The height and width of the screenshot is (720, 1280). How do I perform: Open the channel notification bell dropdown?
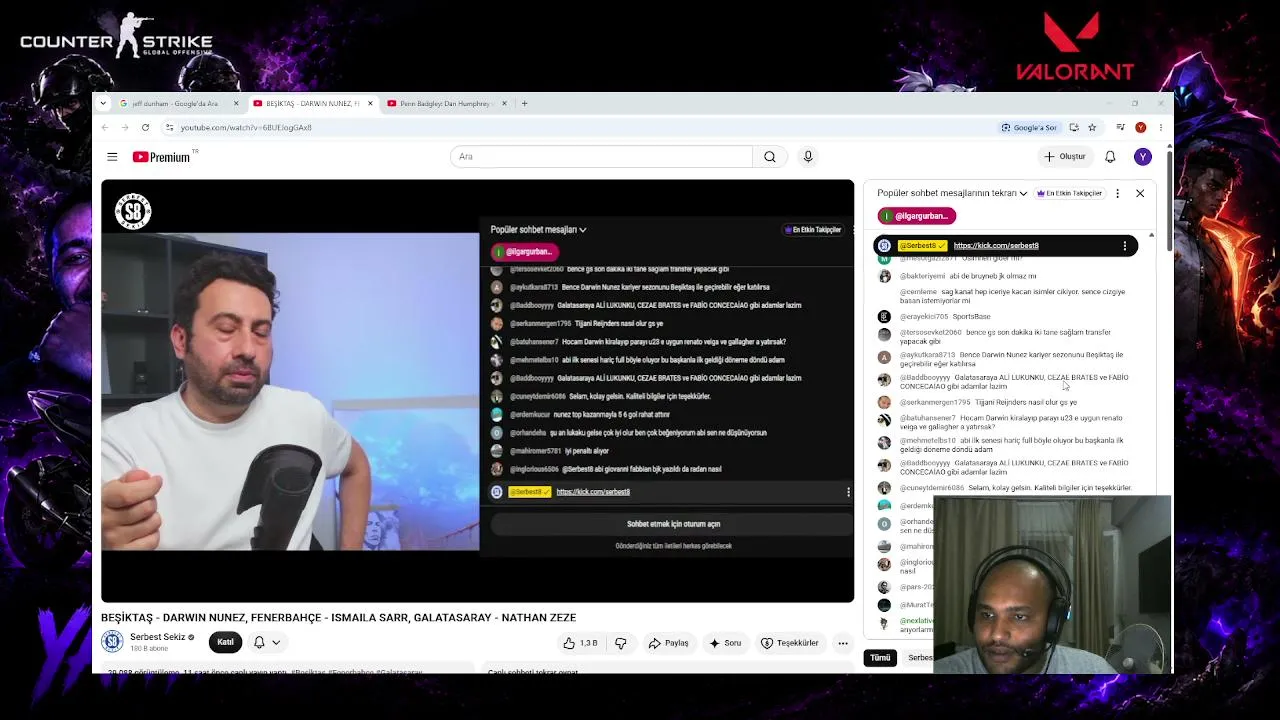266,642
